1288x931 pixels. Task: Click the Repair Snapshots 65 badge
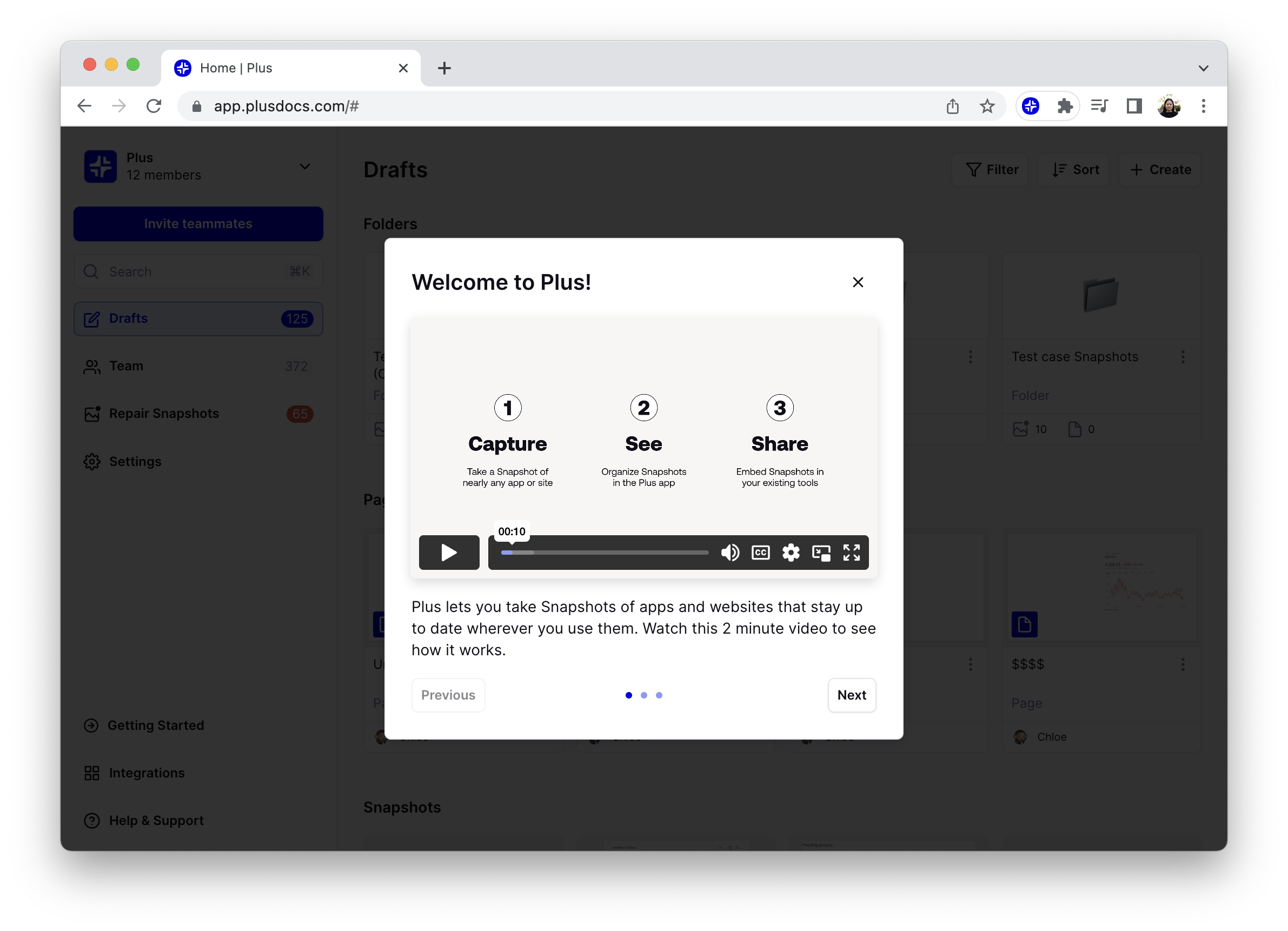pyautogui.click(x=300, y=414)
